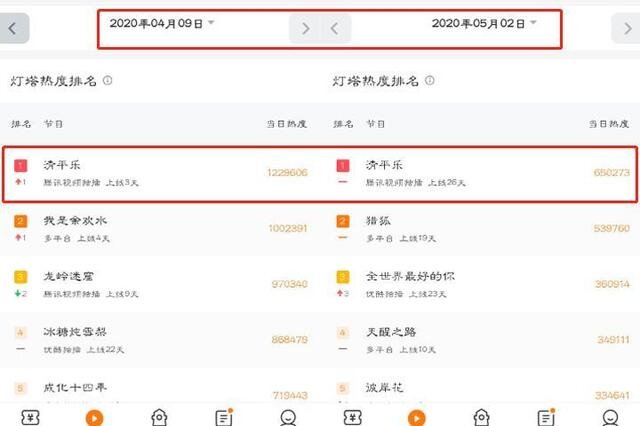Click heat value 539760

coord(612,228)
